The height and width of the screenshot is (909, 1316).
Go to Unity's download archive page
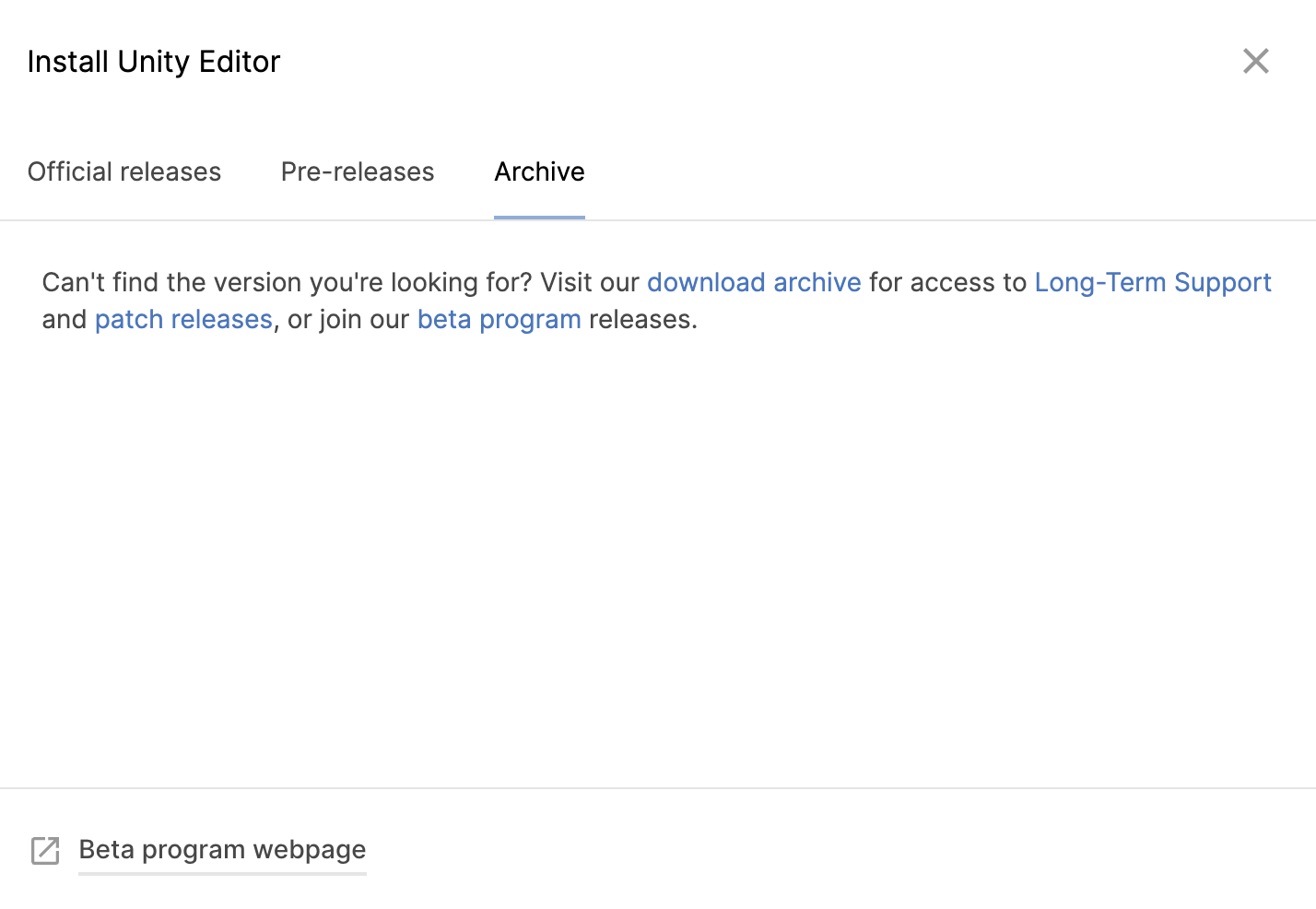point(754,282)
